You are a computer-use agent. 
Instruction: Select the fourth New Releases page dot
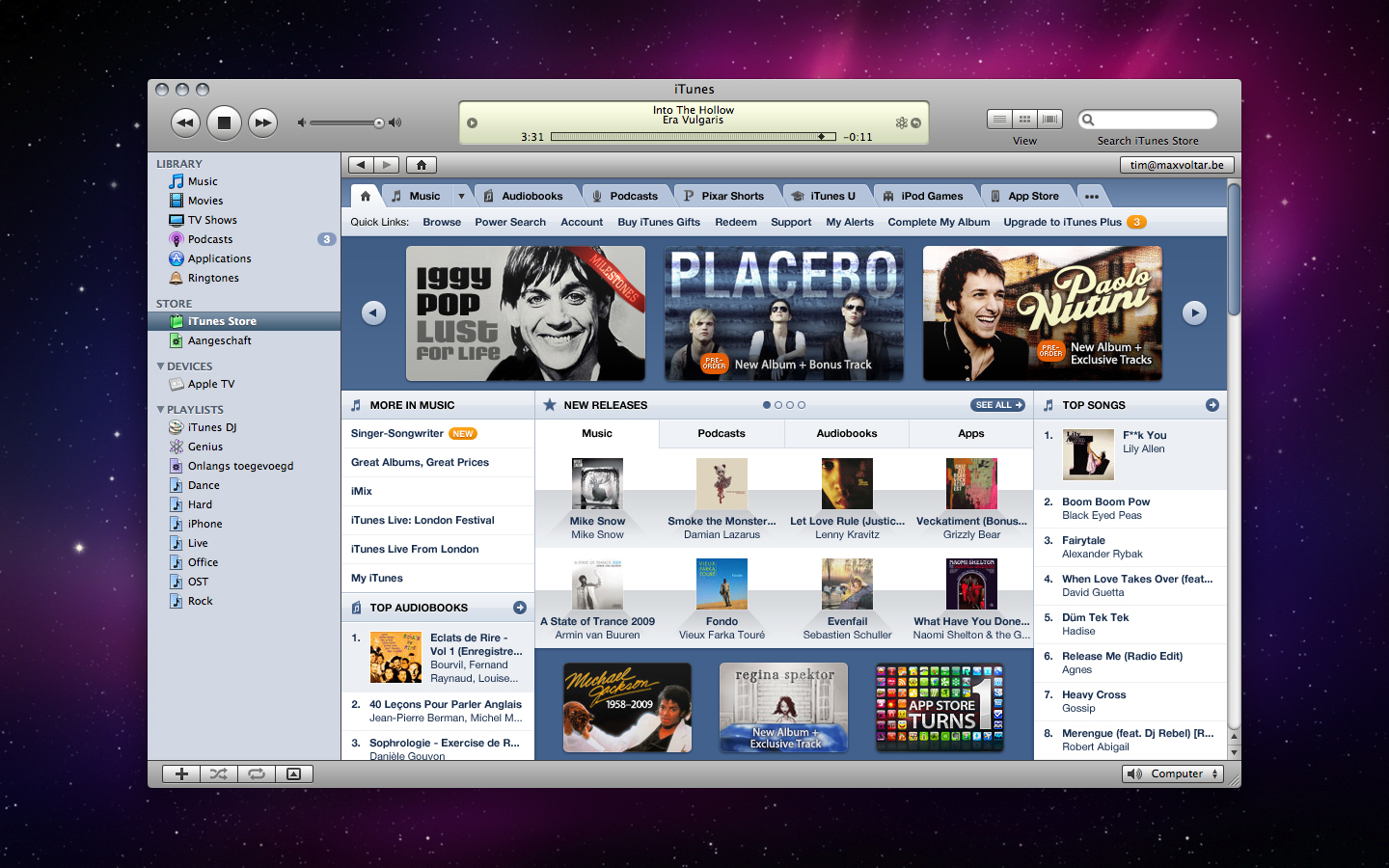point(802,405)
